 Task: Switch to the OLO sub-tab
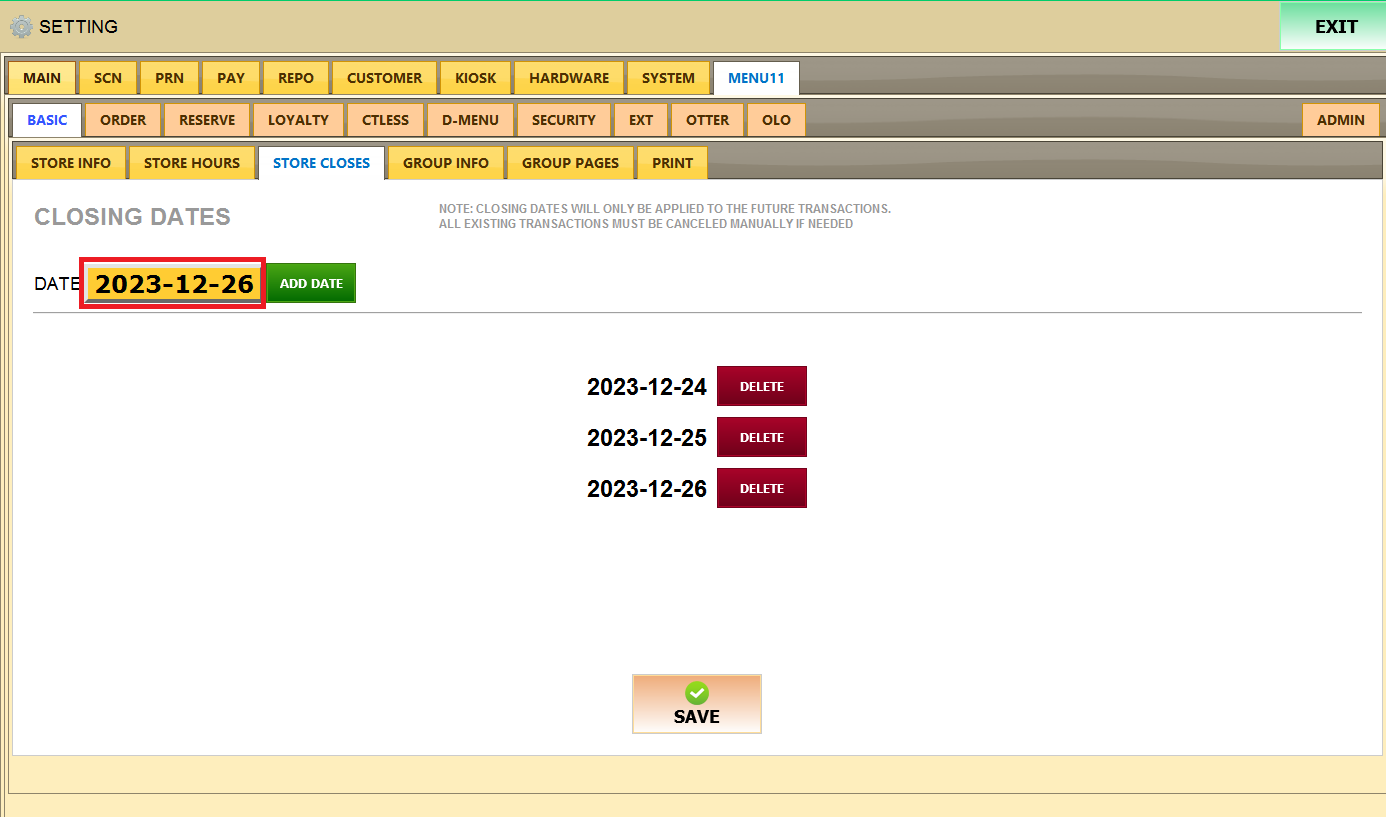[776, 120]
